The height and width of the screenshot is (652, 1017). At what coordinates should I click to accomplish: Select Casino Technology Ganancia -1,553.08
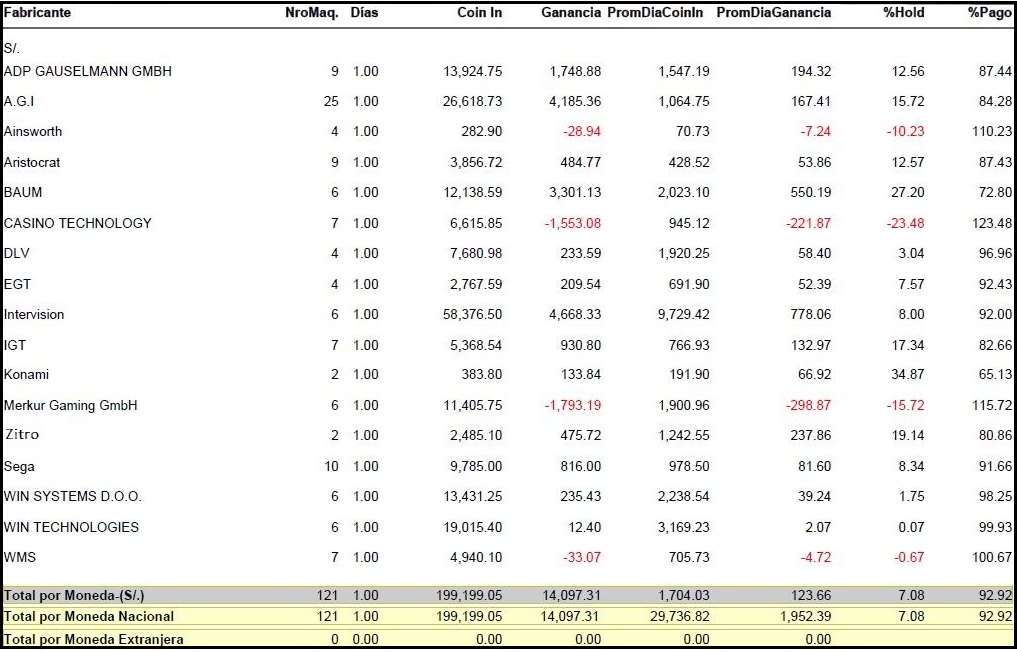pyautogui.click(x=573, y=223)
